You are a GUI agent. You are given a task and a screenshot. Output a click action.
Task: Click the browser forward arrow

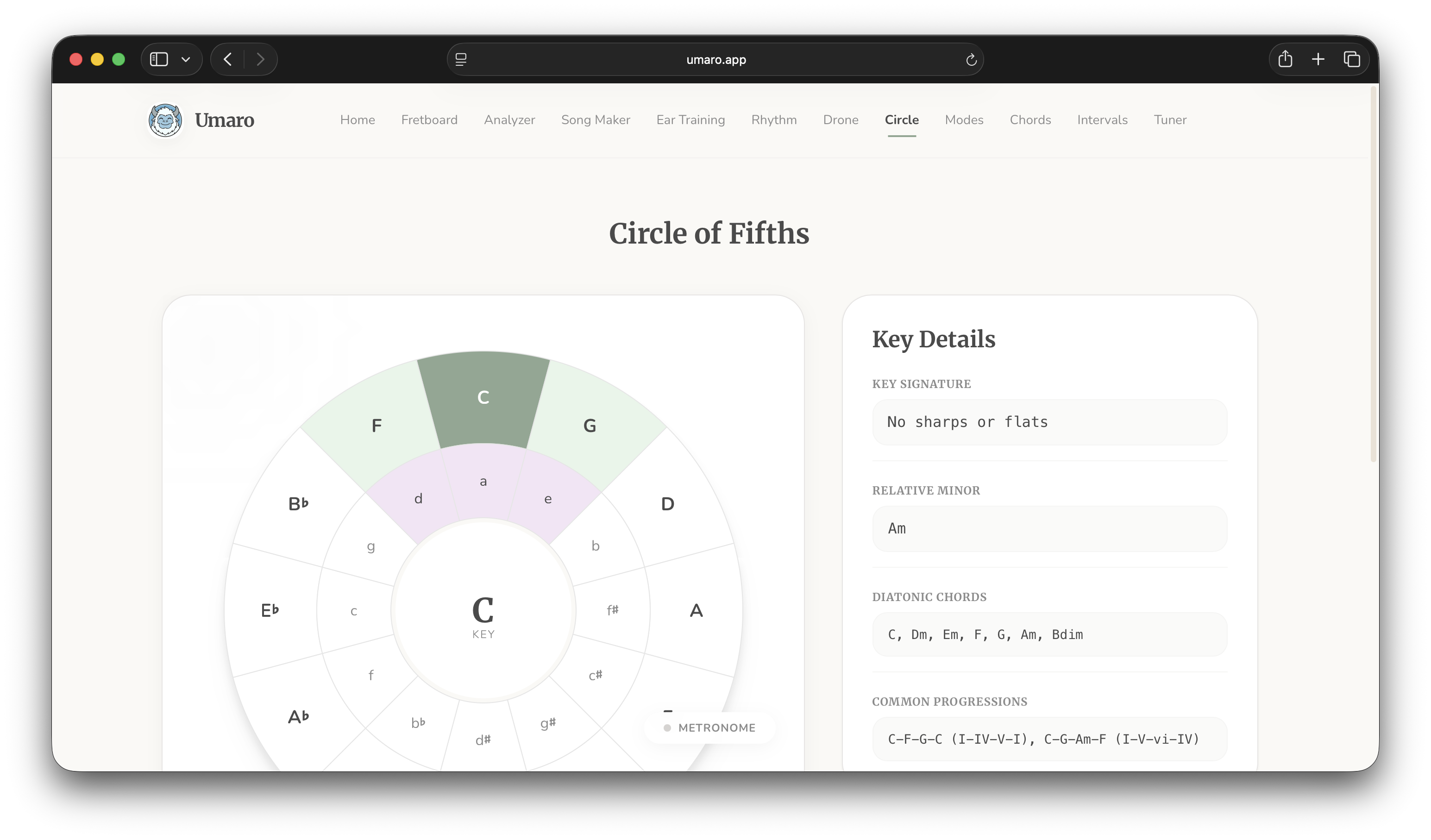tap(261, 59)
